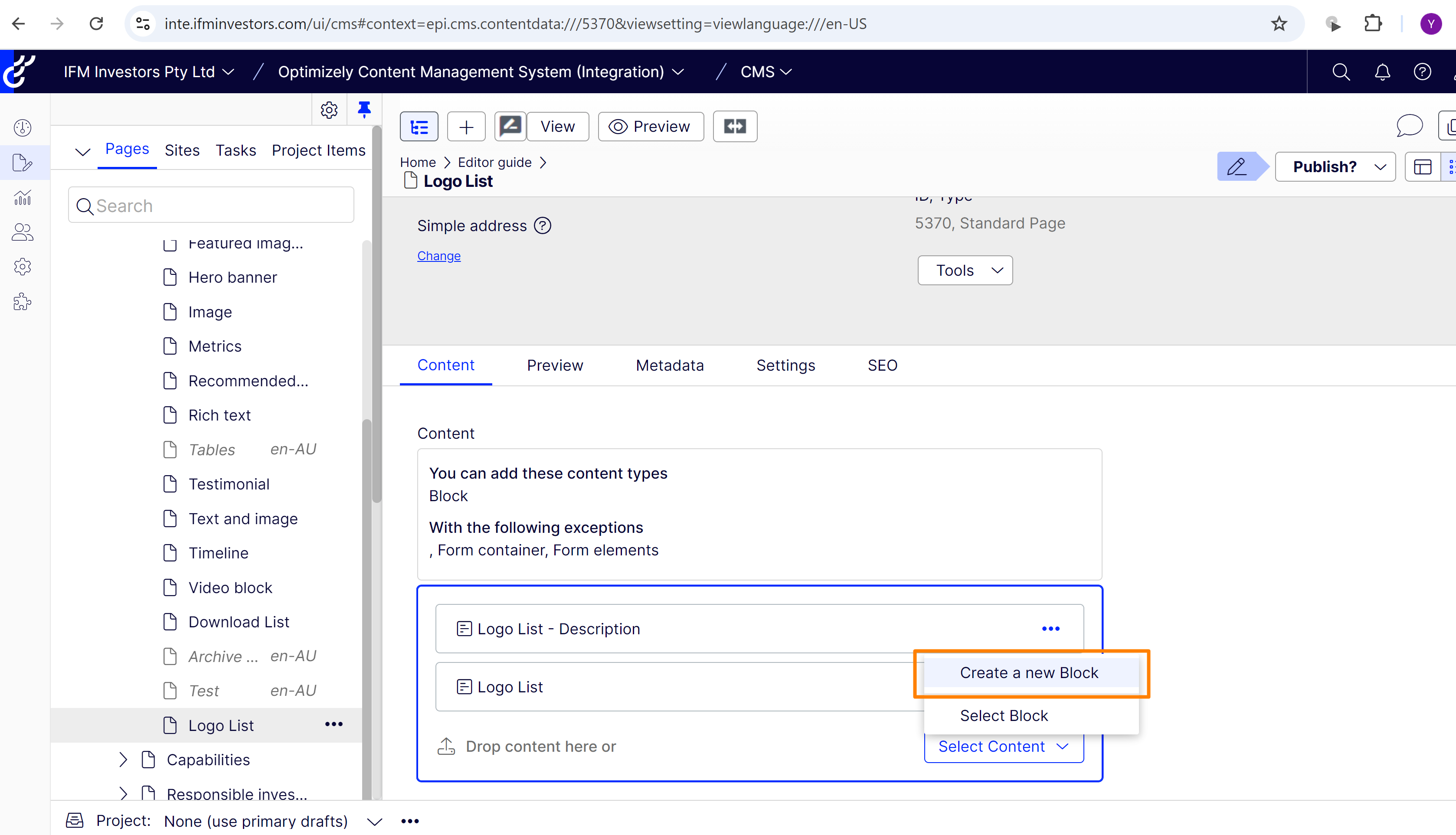This screenshot has height=835, width=1456.
Task: Click the notifications bell icon
Action: 1382,72
